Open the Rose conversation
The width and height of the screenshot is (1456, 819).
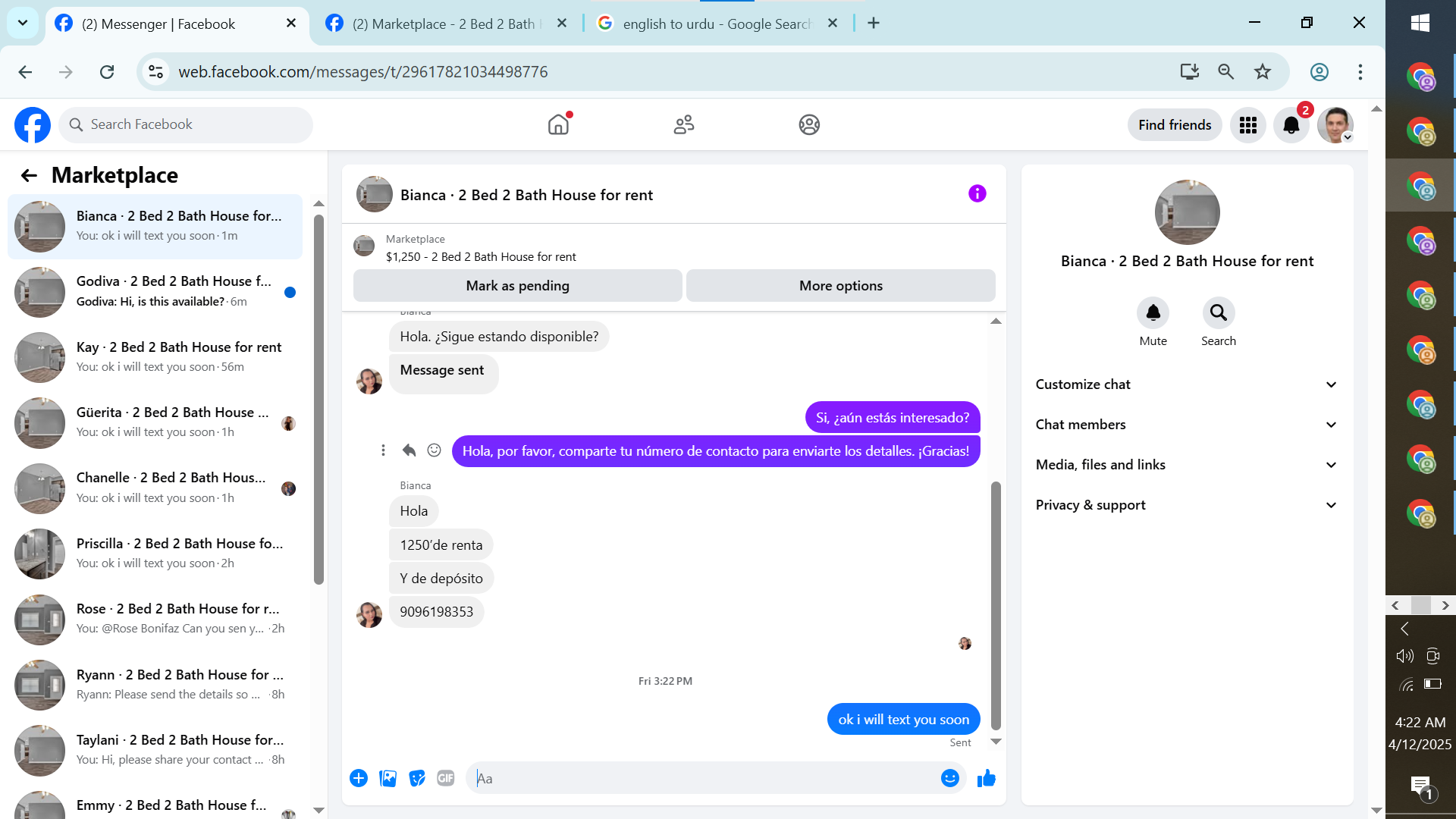[155, 619]
